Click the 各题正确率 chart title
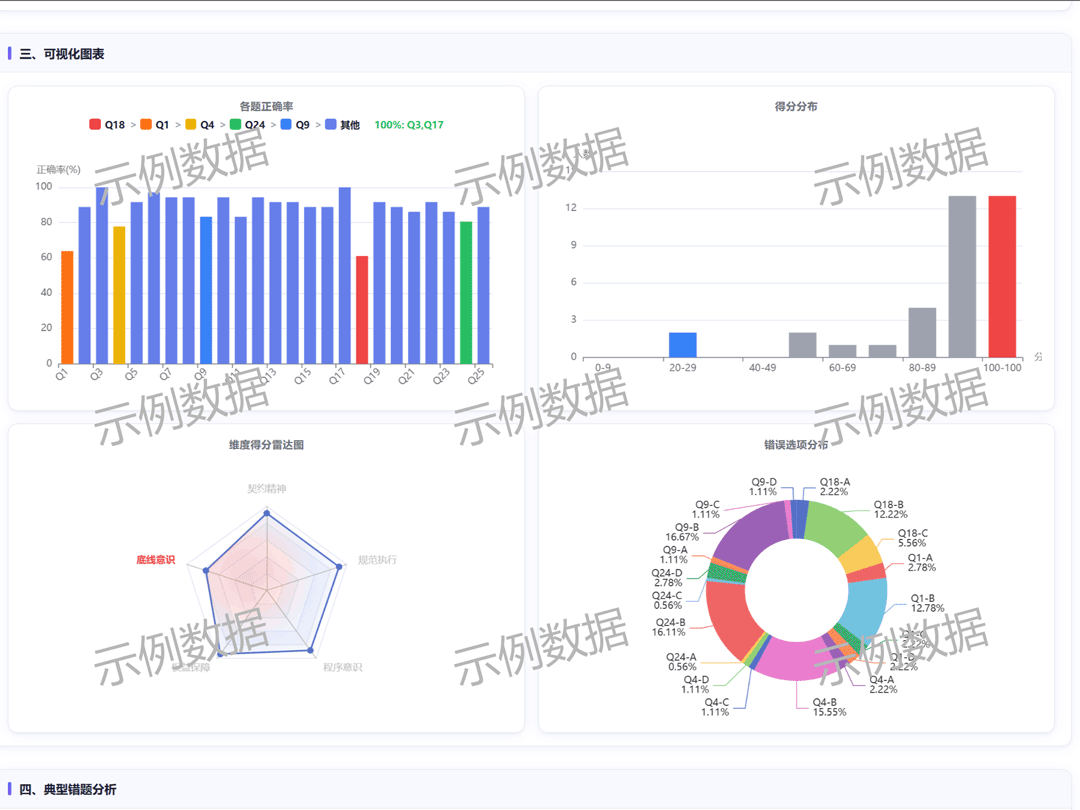 (x=267, y=106)
